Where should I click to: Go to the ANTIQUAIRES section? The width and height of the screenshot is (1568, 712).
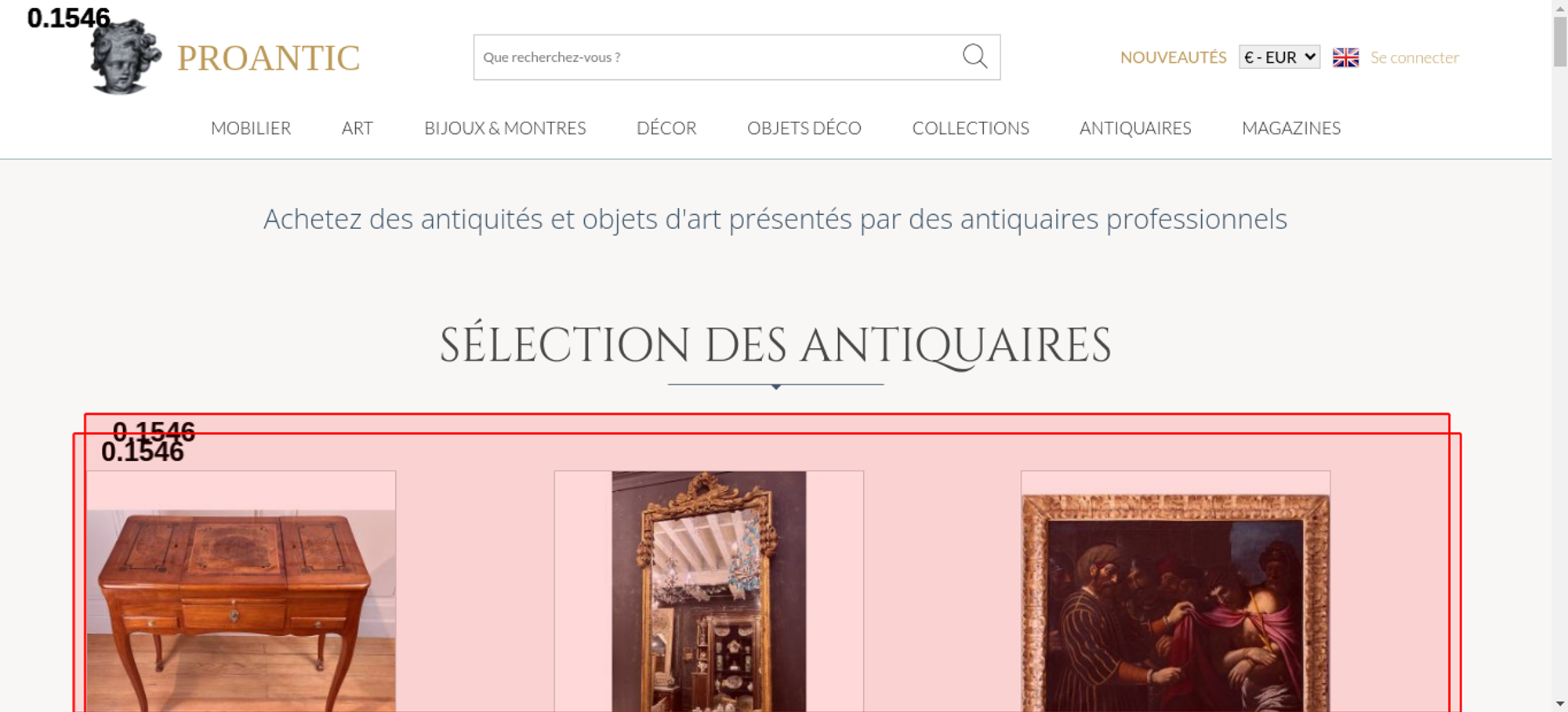coord(1135,128)
